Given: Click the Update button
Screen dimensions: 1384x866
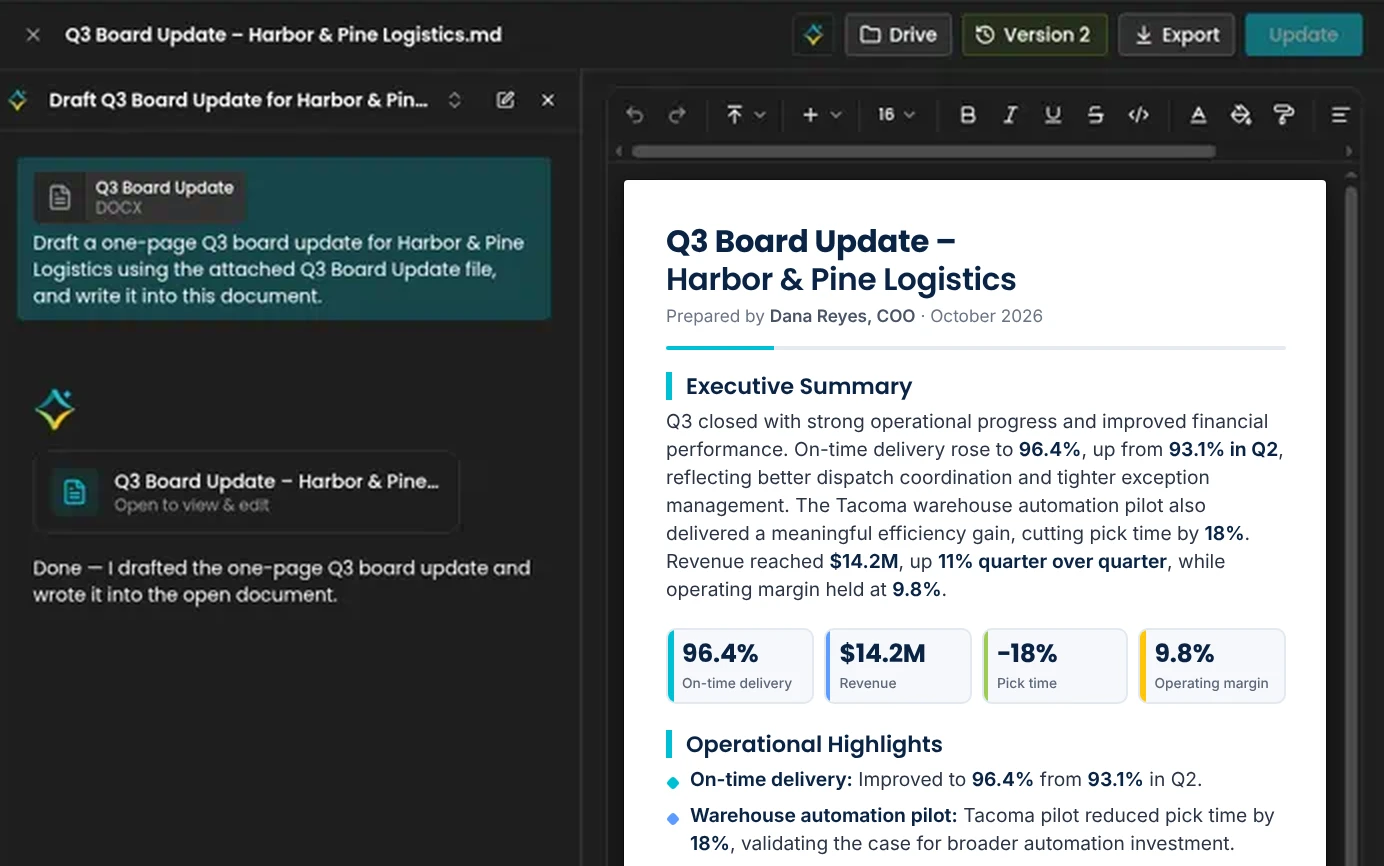Looking at the screenshot, I should click(1303, 35).
